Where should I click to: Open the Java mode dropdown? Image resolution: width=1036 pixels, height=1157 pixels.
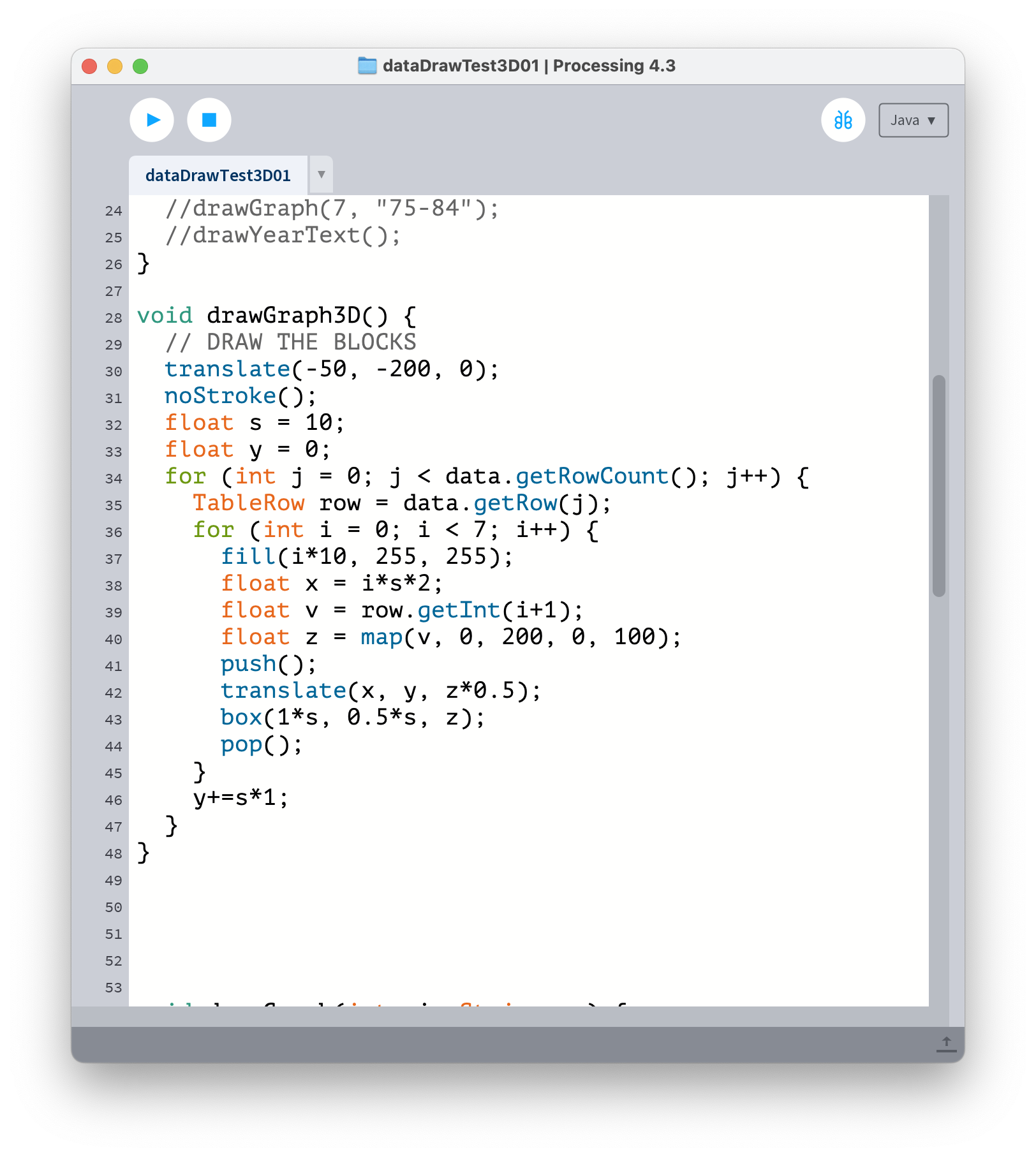pos(913,121)
